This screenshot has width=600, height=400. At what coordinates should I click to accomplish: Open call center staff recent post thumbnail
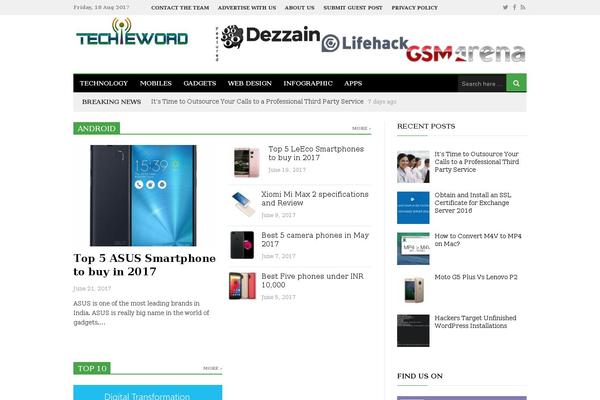coord(413,167)
